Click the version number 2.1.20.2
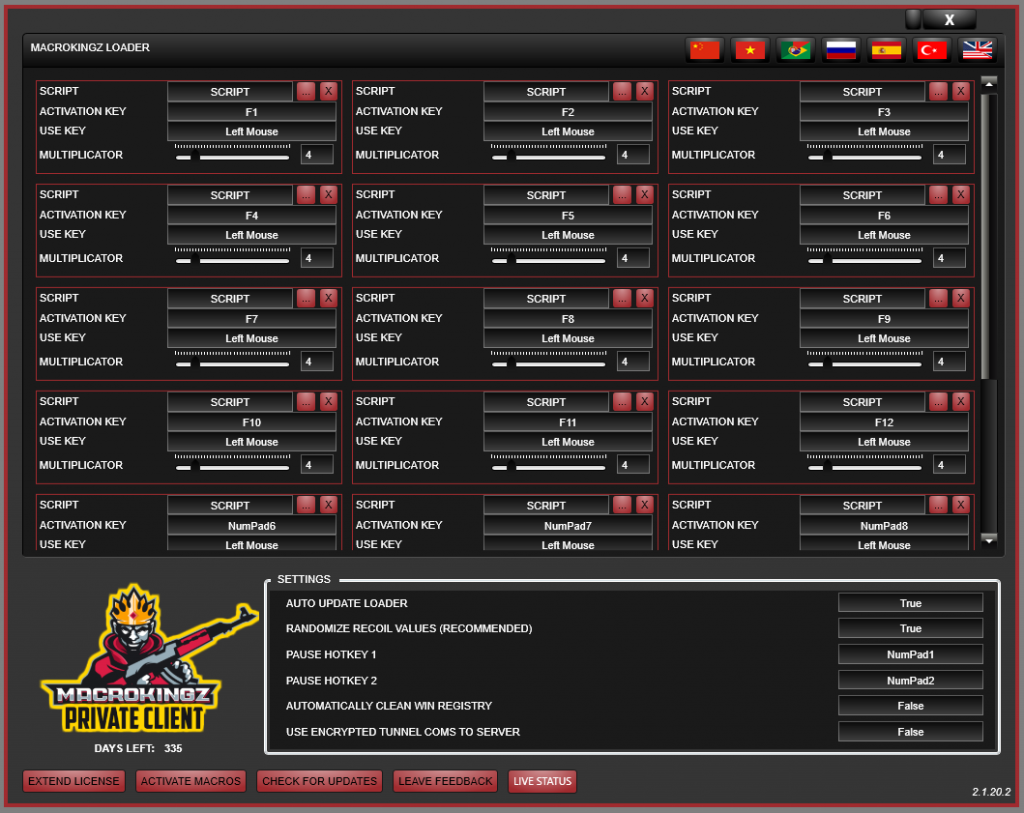The width and height of the screenshot is (1024, 813). coord(991,792)
